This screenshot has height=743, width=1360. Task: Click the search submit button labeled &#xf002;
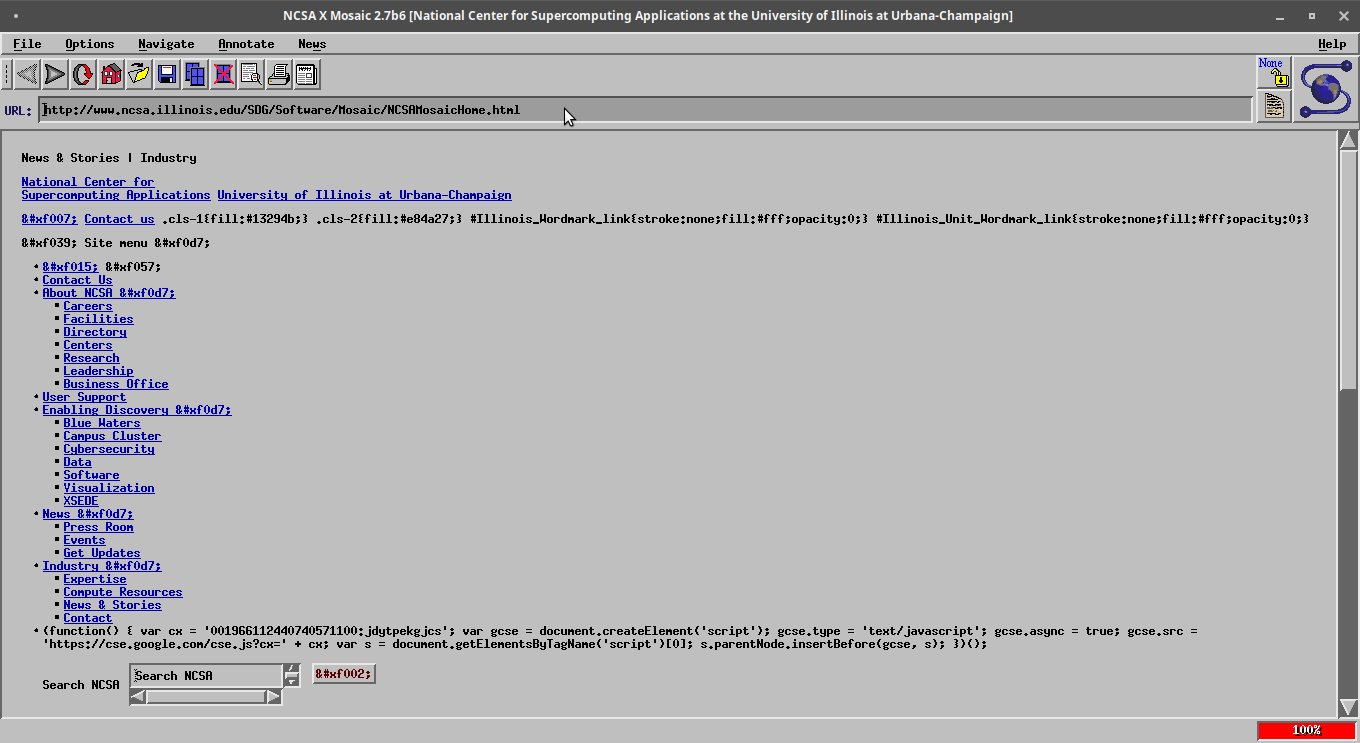pyautogui.click(x=344, y=674)
